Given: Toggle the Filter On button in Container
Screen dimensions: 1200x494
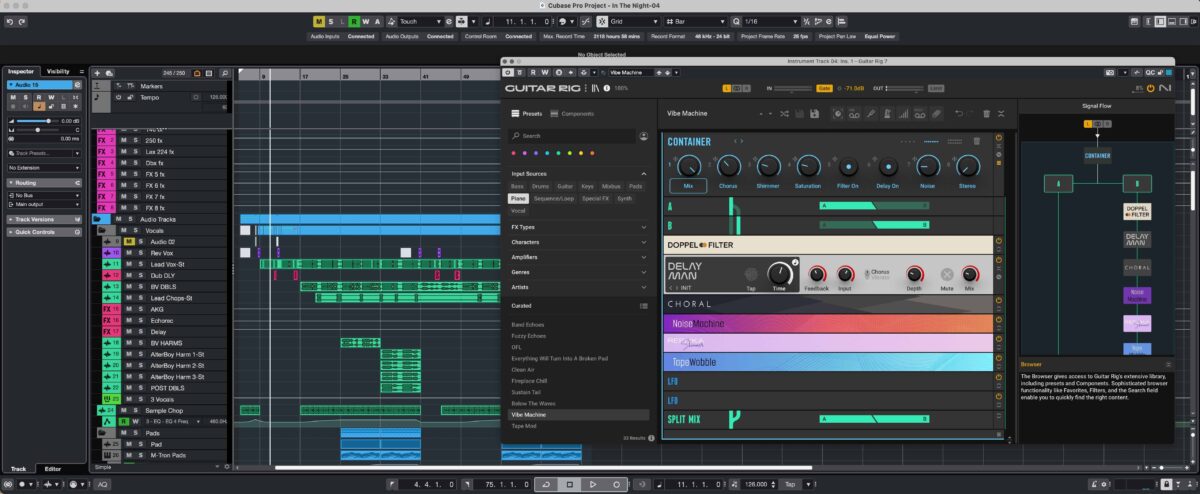Looking at the screenshot, I should (847, 166).
